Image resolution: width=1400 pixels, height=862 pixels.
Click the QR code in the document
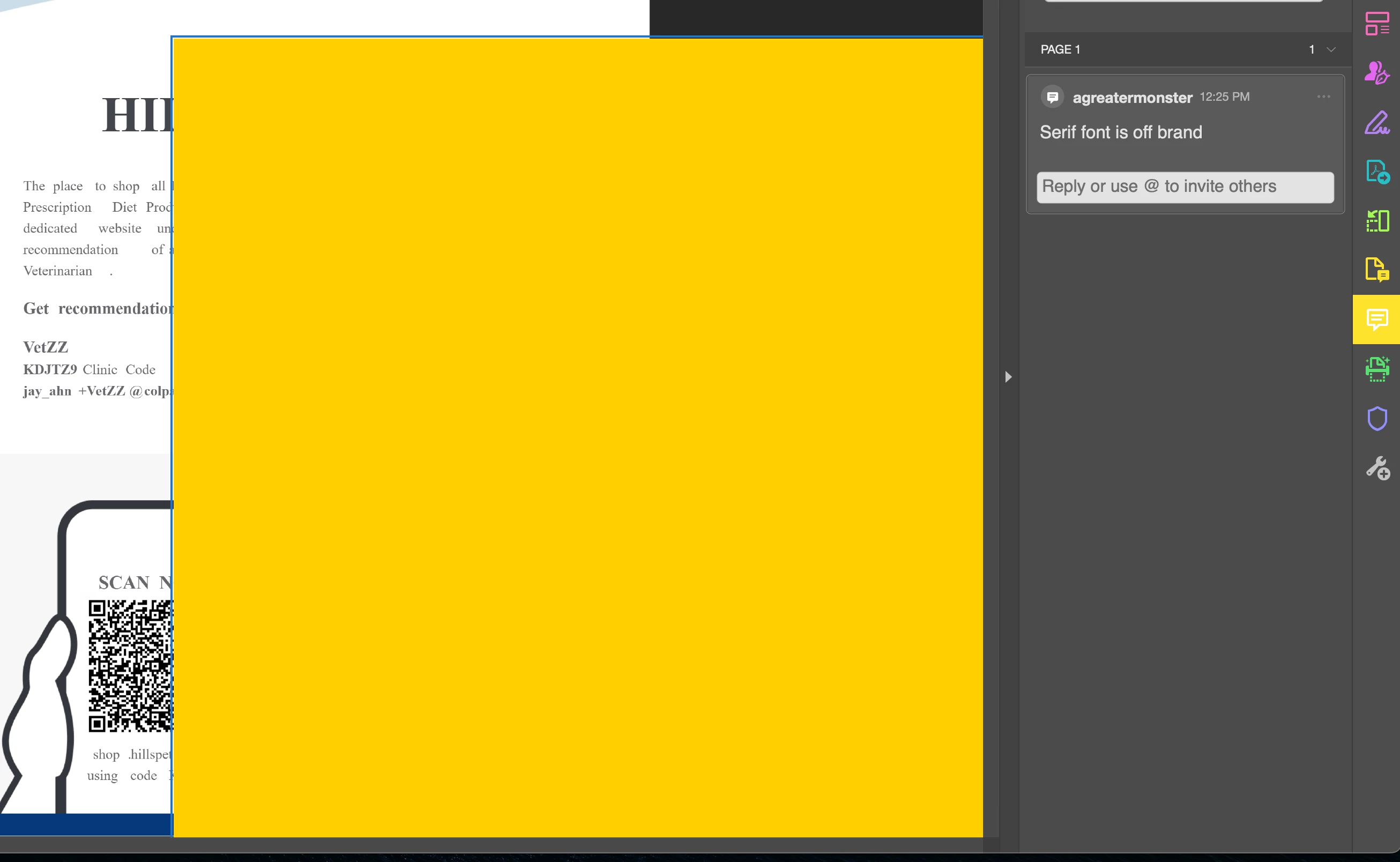coord(130,665)
